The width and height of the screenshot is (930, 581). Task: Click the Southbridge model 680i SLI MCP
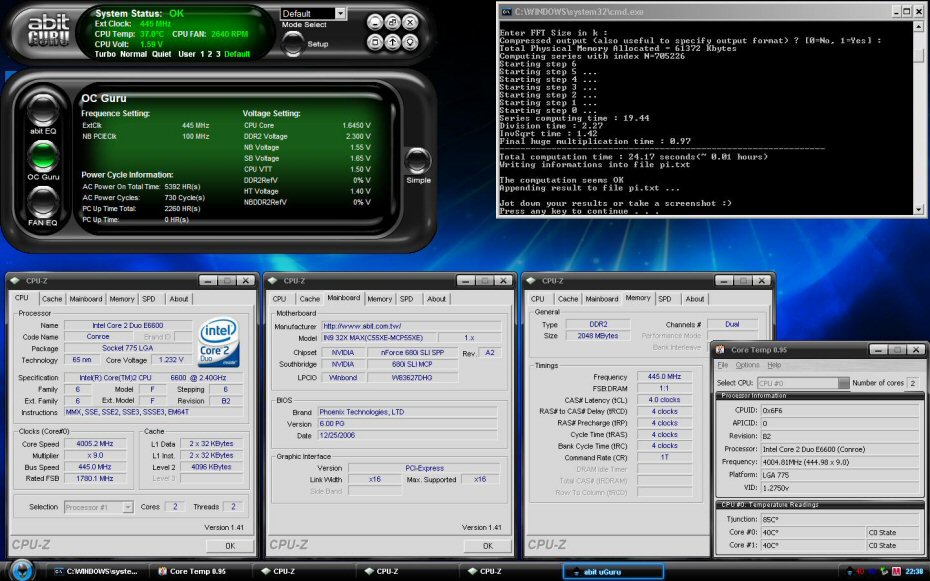(x=412, y=365)
